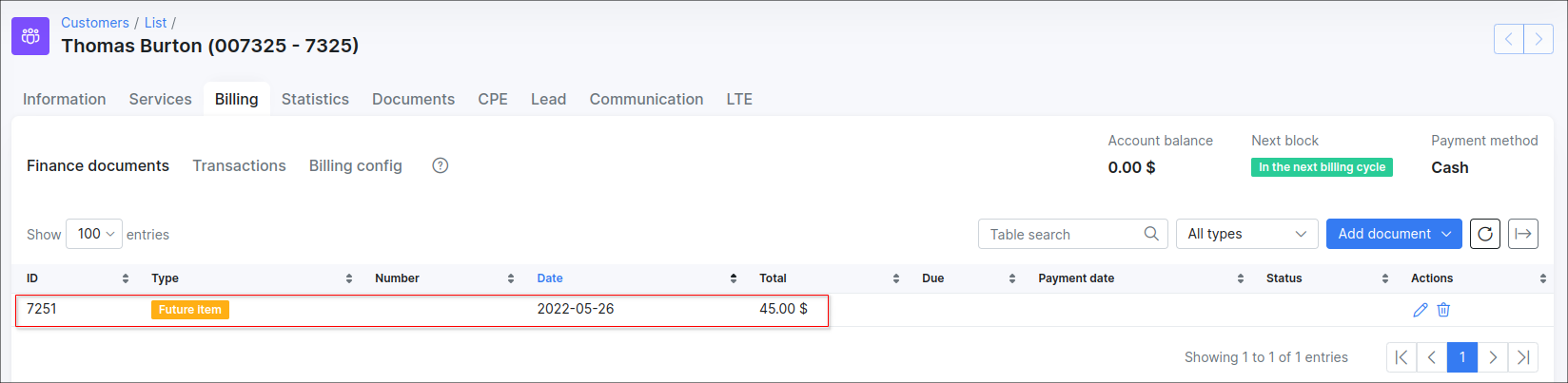Expand the All types filter dropdown

coord(1246,234)
